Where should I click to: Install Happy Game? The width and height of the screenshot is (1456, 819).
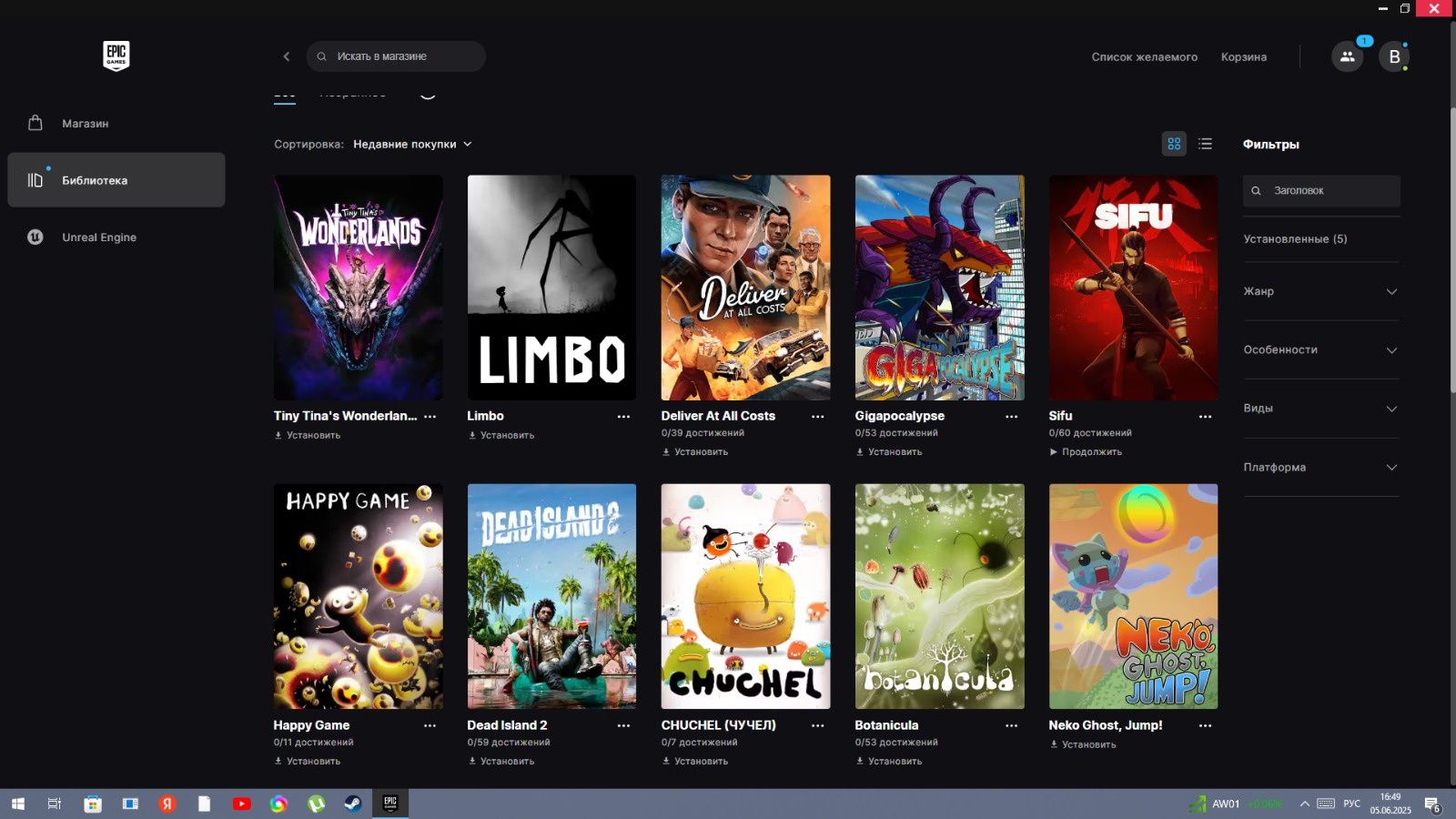pos(308,761)
